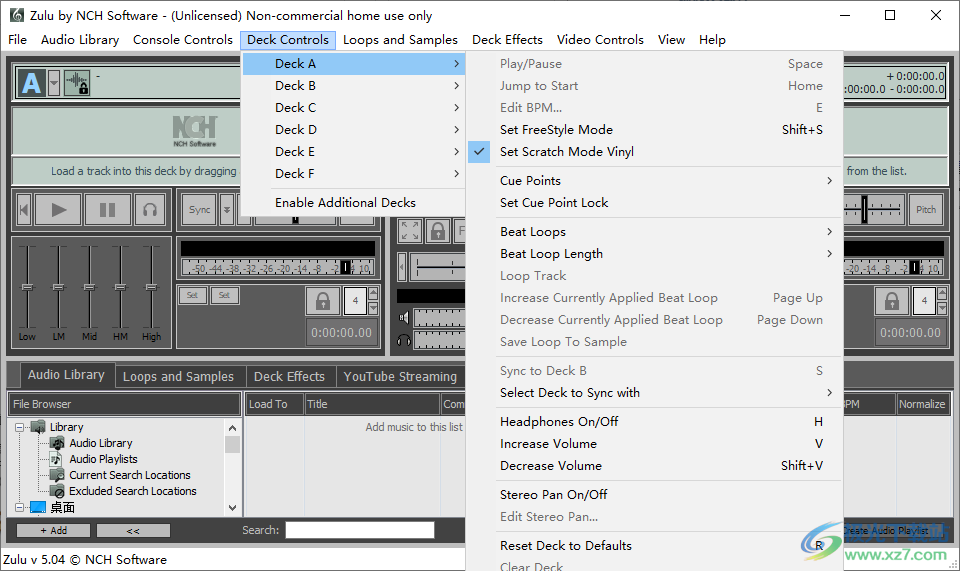Click the Search input field

click(360, 530)
